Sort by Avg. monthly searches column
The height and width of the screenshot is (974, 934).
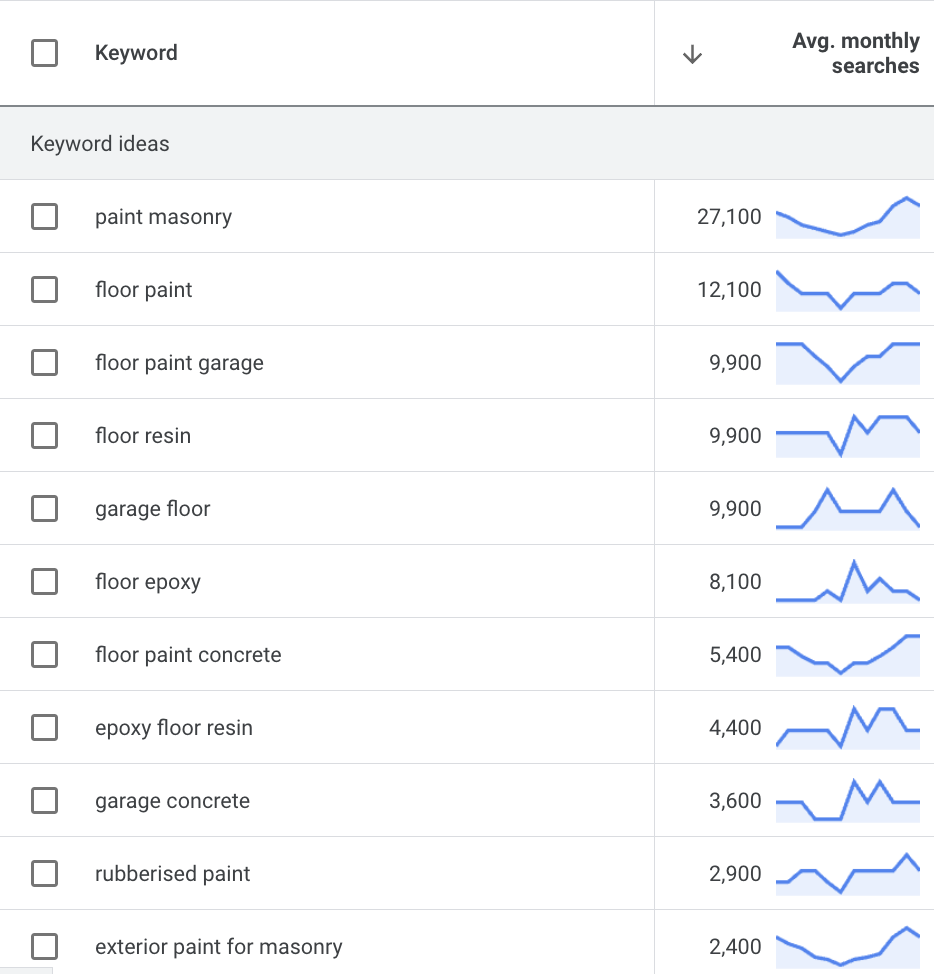[x=855, y=54]
